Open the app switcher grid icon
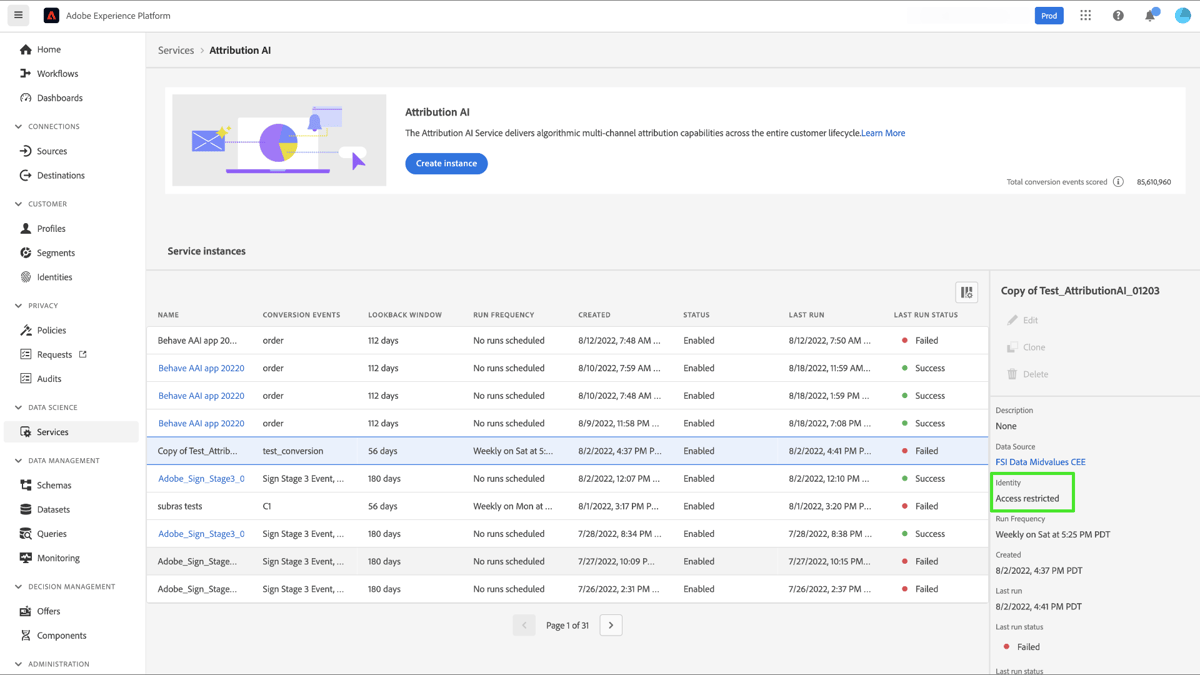 tap(1085, 15)
